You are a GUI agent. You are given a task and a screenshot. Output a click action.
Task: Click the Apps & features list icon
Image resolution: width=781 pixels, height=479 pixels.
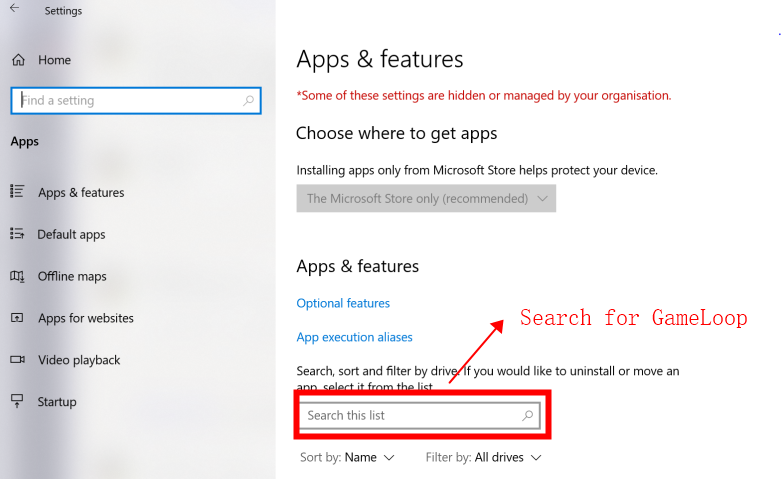[17, 191]
